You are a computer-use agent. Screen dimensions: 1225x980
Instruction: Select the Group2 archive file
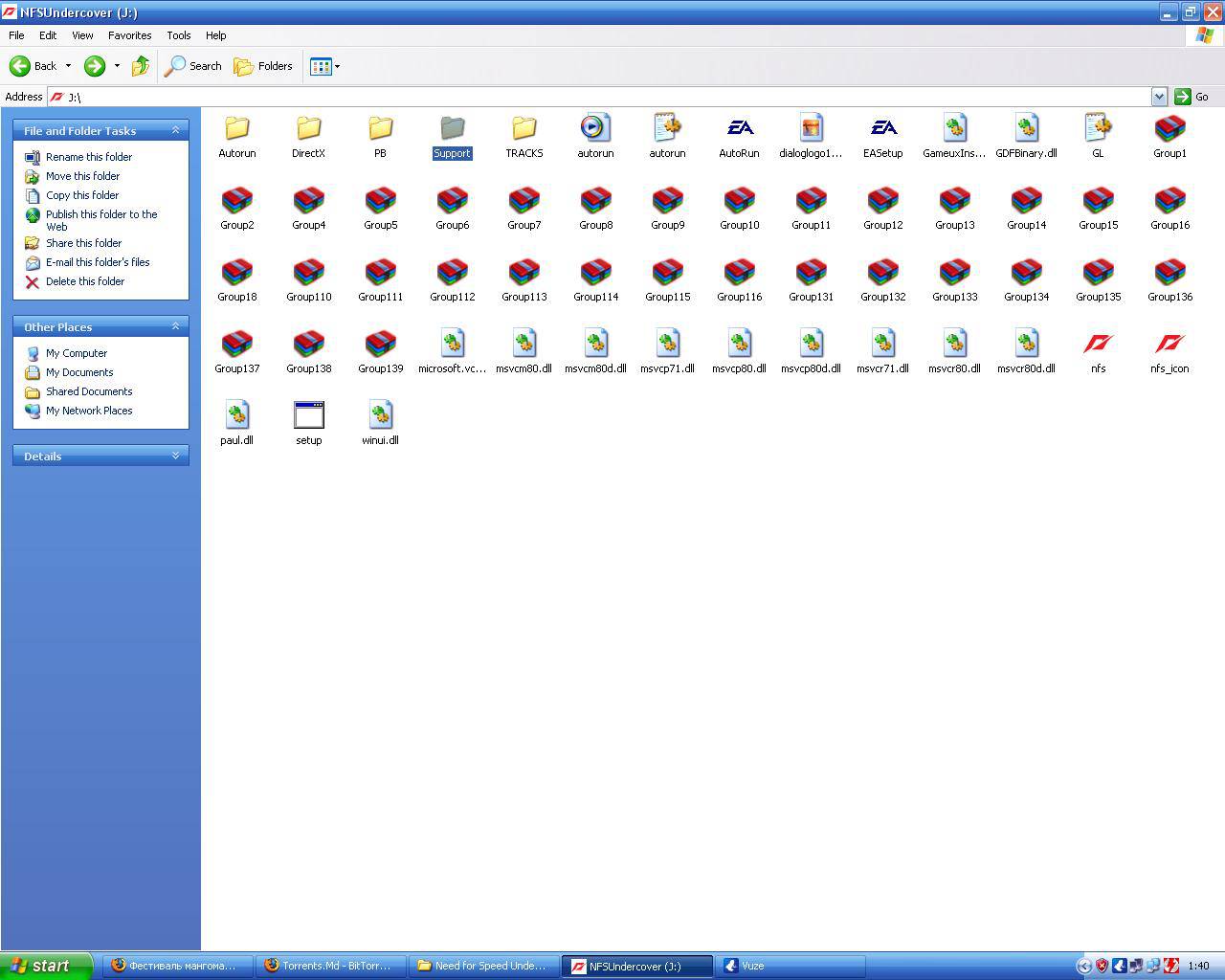point(236,209)
